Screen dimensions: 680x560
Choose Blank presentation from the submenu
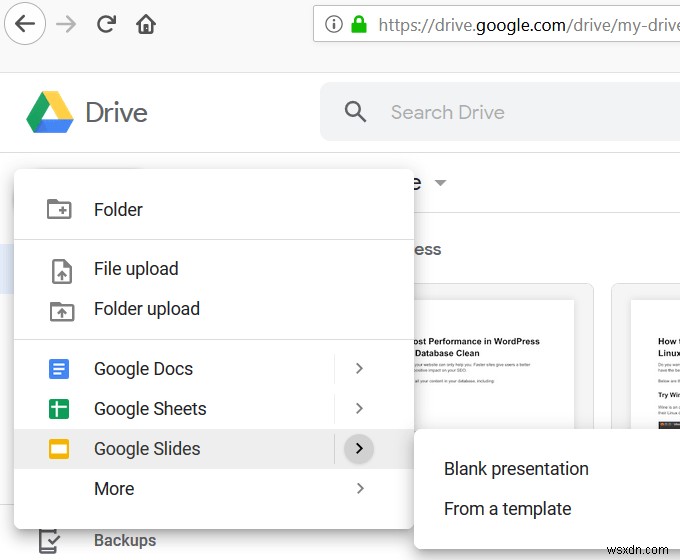click(516, 469)
